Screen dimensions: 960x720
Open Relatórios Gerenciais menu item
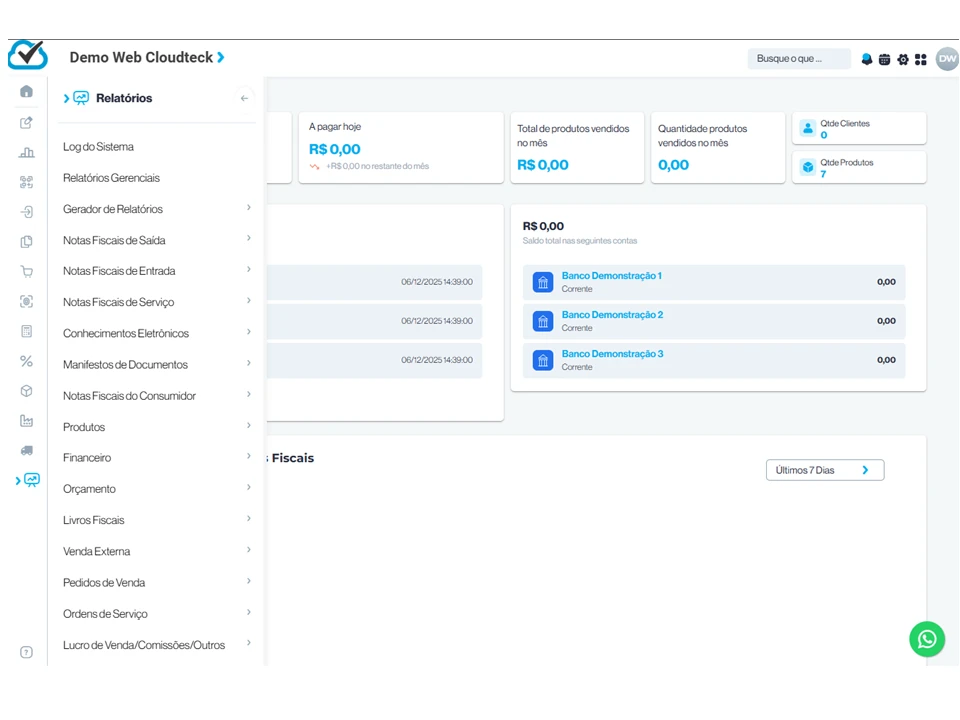(111, 178)
